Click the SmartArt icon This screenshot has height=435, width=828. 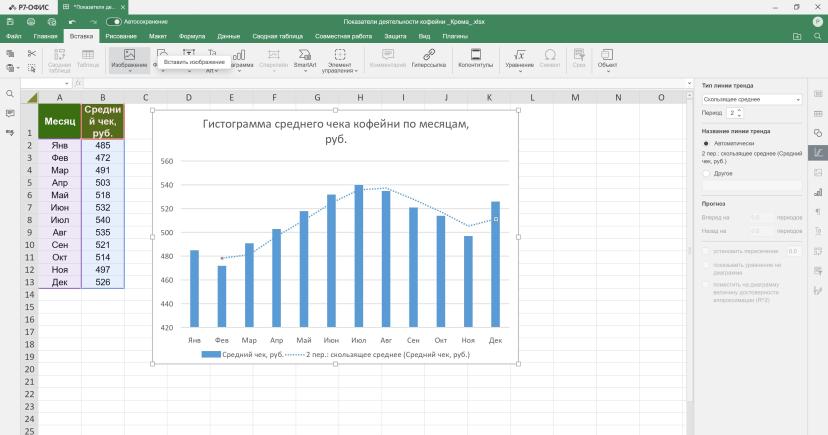pos(305,55)
